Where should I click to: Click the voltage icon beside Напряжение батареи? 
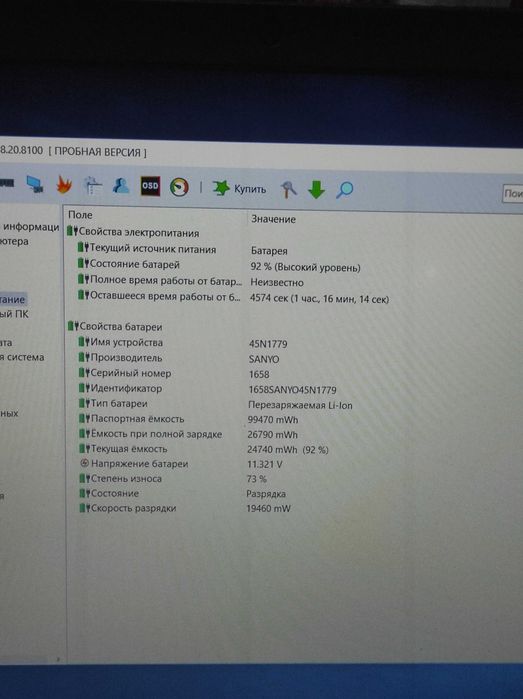click(84, 463)
